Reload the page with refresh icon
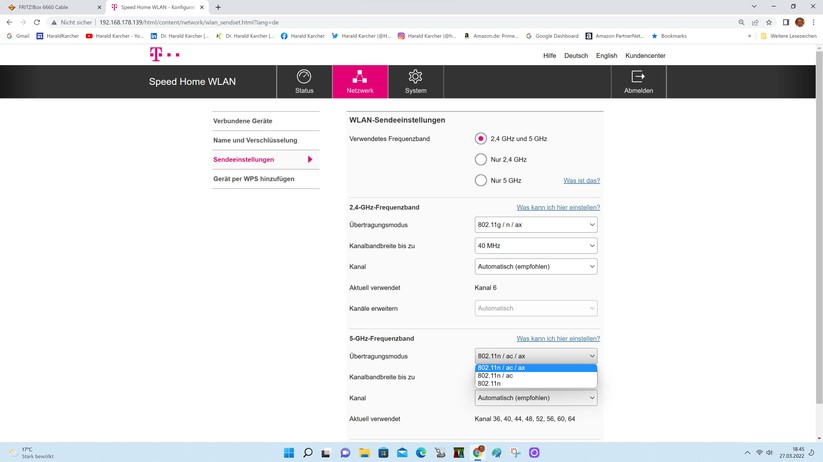This screenshot has width=823, height=462. pyautogui.click(x=37, y=22)
